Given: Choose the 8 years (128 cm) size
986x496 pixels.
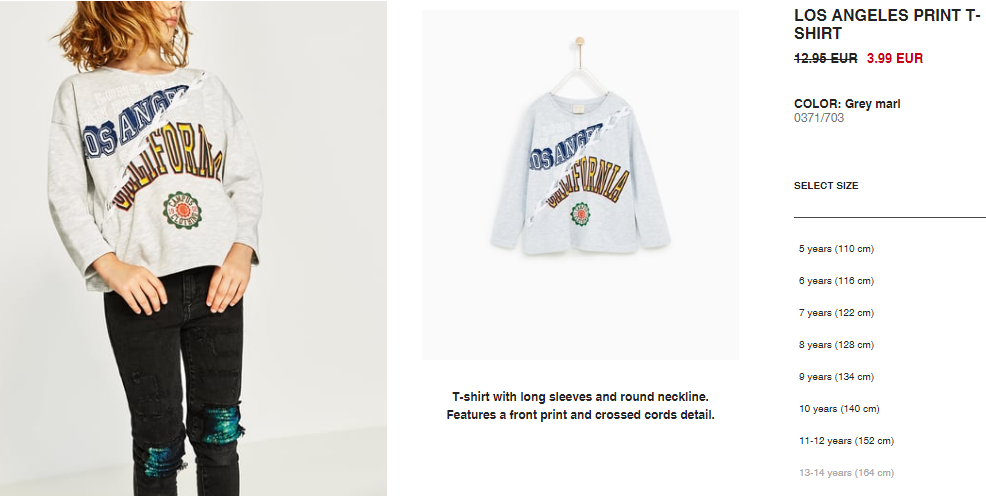Looking at the screenshot, I should pos(836,345).
